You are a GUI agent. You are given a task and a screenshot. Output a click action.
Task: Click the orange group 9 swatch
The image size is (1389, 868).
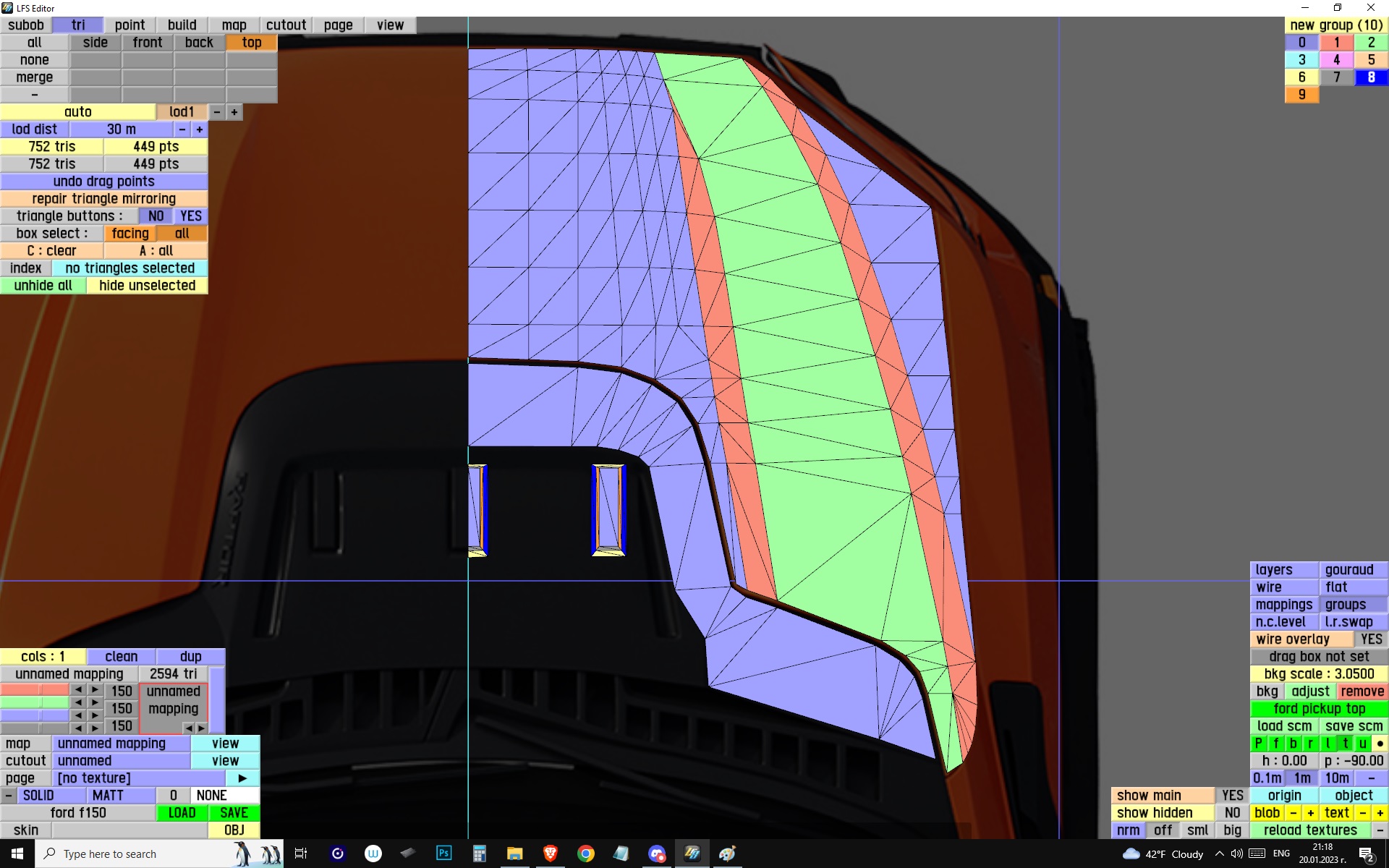tap(1301, 95)
